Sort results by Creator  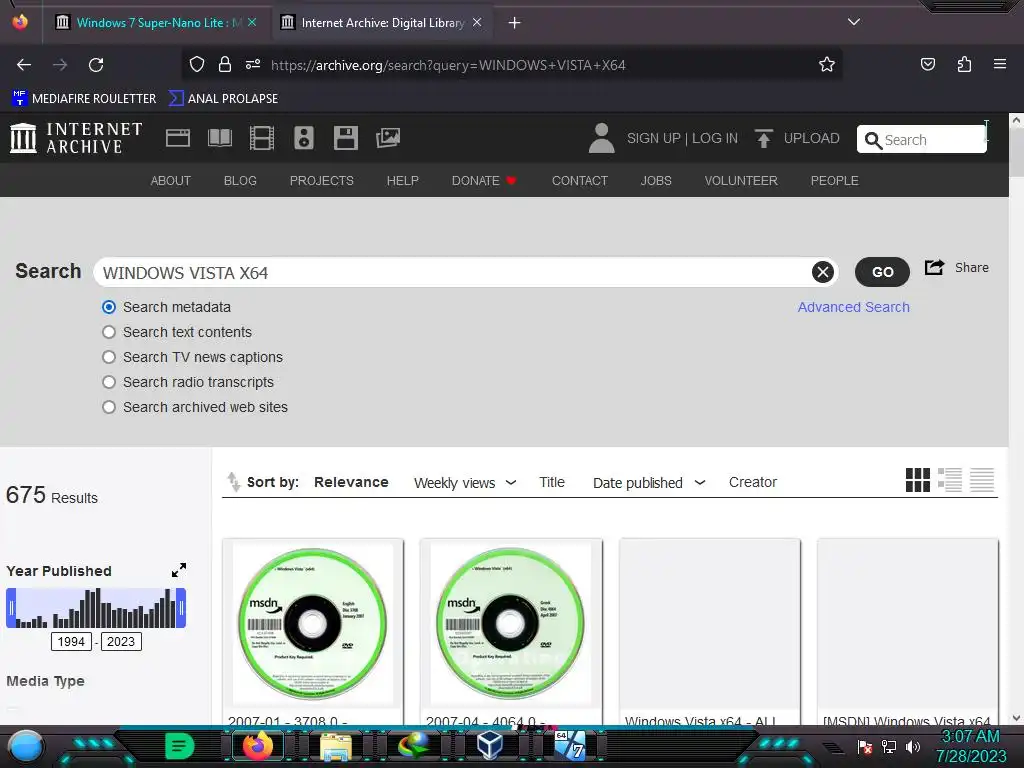tap(753, 482)
